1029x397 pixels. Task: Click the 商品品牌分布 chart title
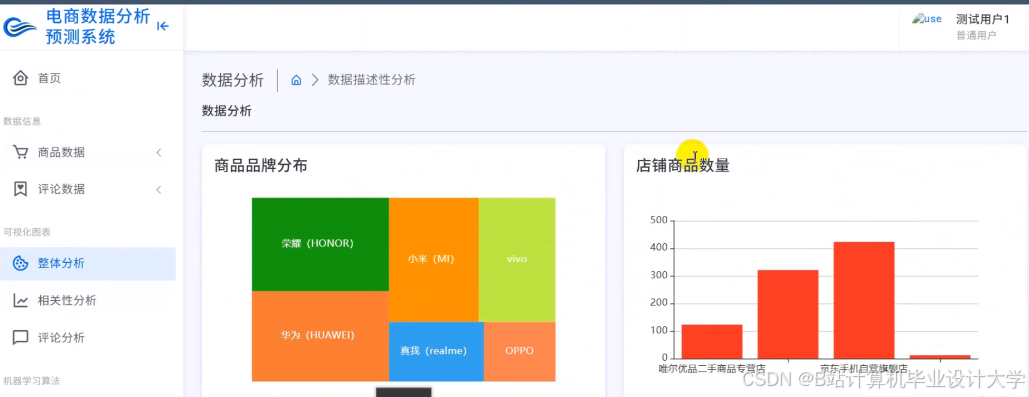point(261,166)
